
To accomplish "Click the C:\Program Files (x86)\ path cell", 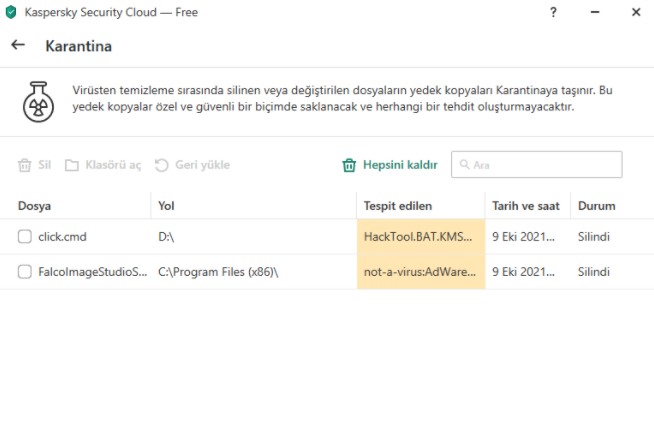I will (218, 271).
